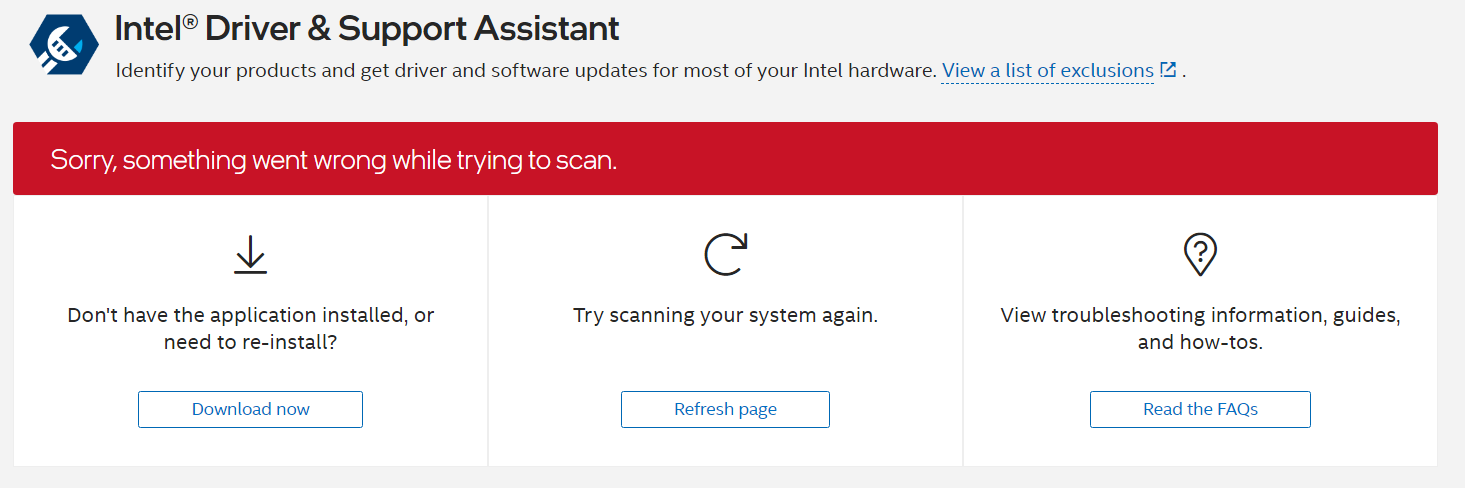This screenshot has width=1465, height=488.
Task: Click 'Sorry, something went wrong' message text
Action: 333,159
